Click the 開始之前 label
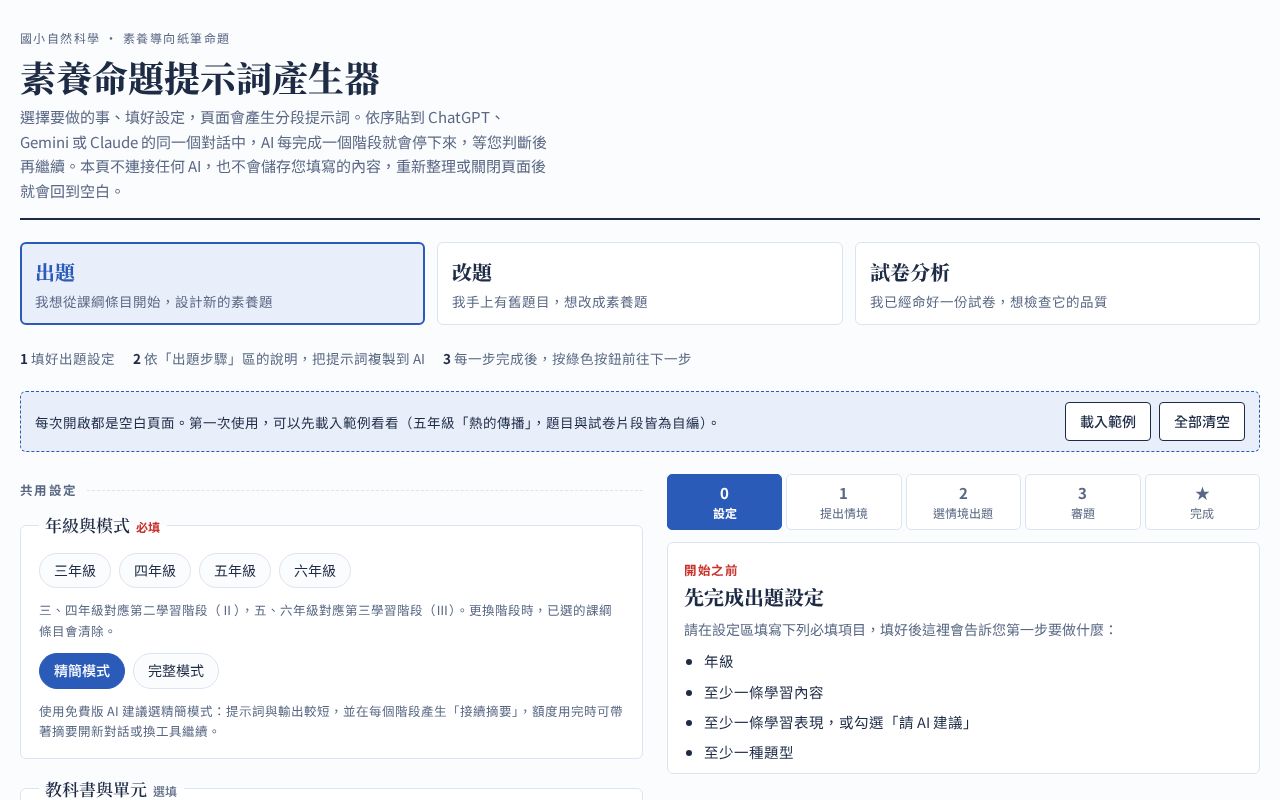Viewport: 1280px width, 800px height. [x=711, y=570]
